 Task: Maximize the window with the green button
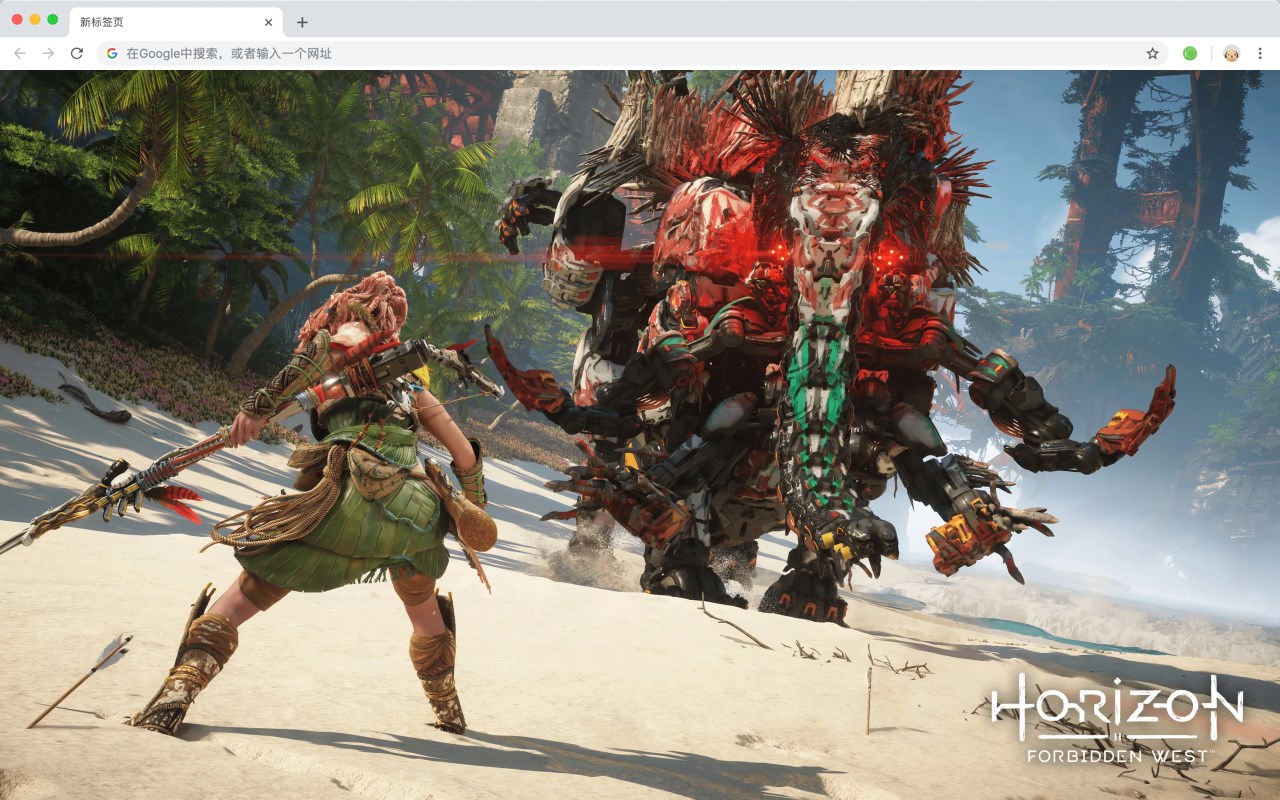click(53, 20)
